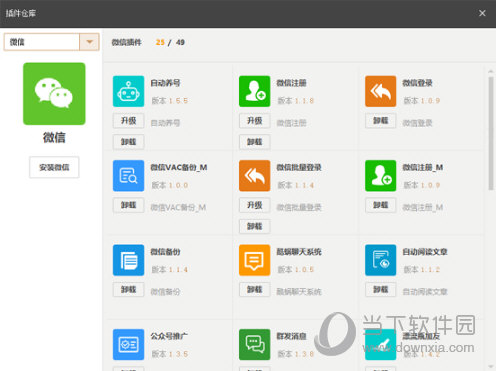496x371 pixels.
Task: Click the 微信VAC备份_M blue search-document icon
Action: tap(128, 176)
